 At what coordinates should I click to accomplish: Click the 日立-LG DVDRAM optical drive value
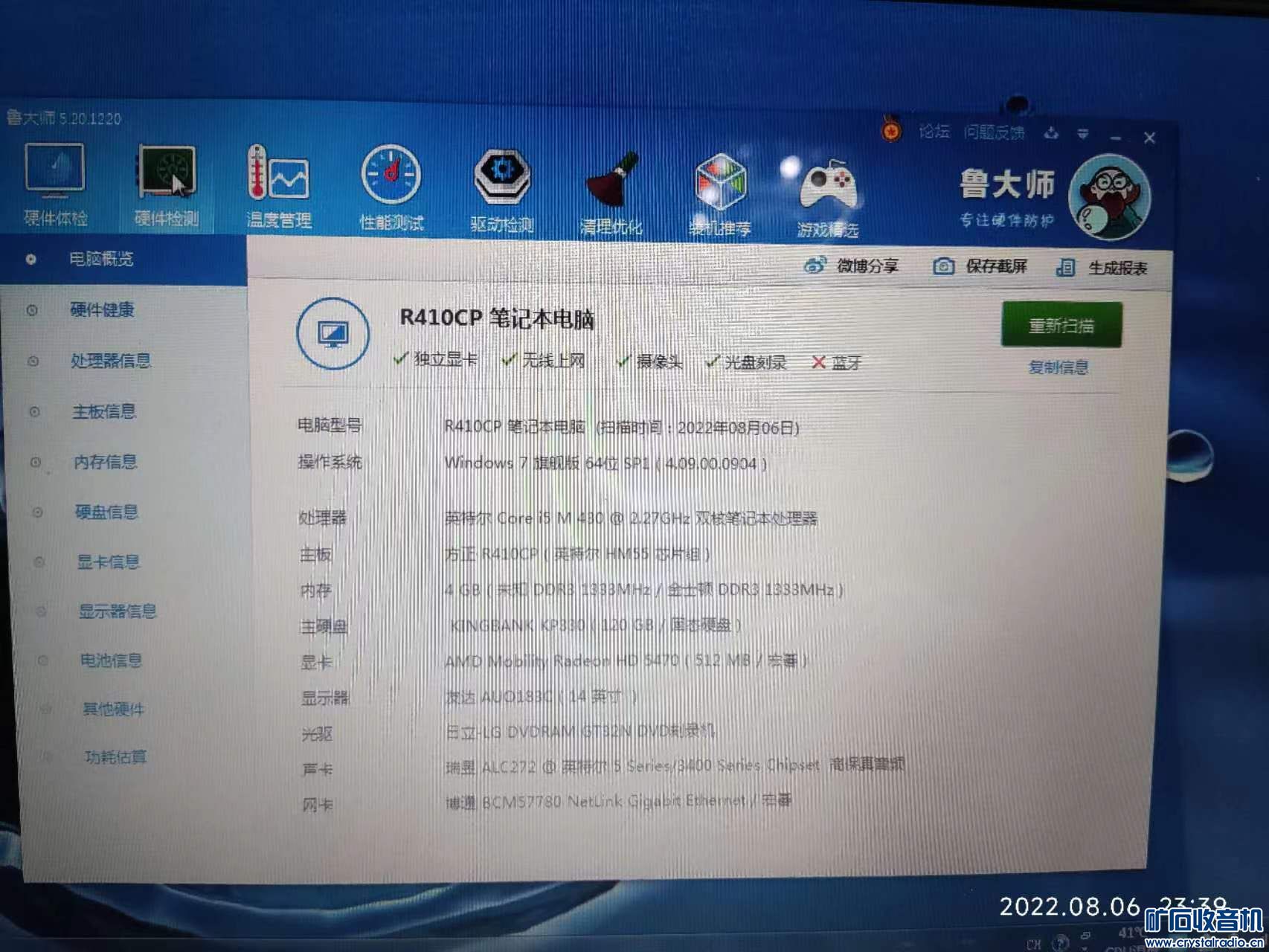pyautogui.click(x=580, y=732)
